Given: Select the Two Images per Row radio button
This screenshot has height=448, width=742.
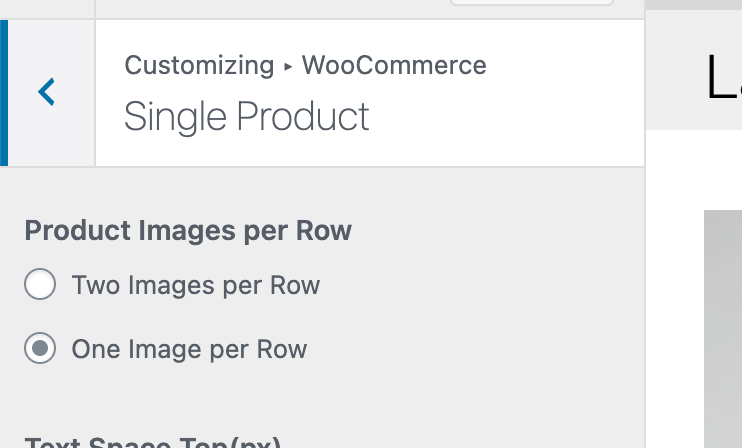Looking at the screenshot, I should [x=40, y=286].
